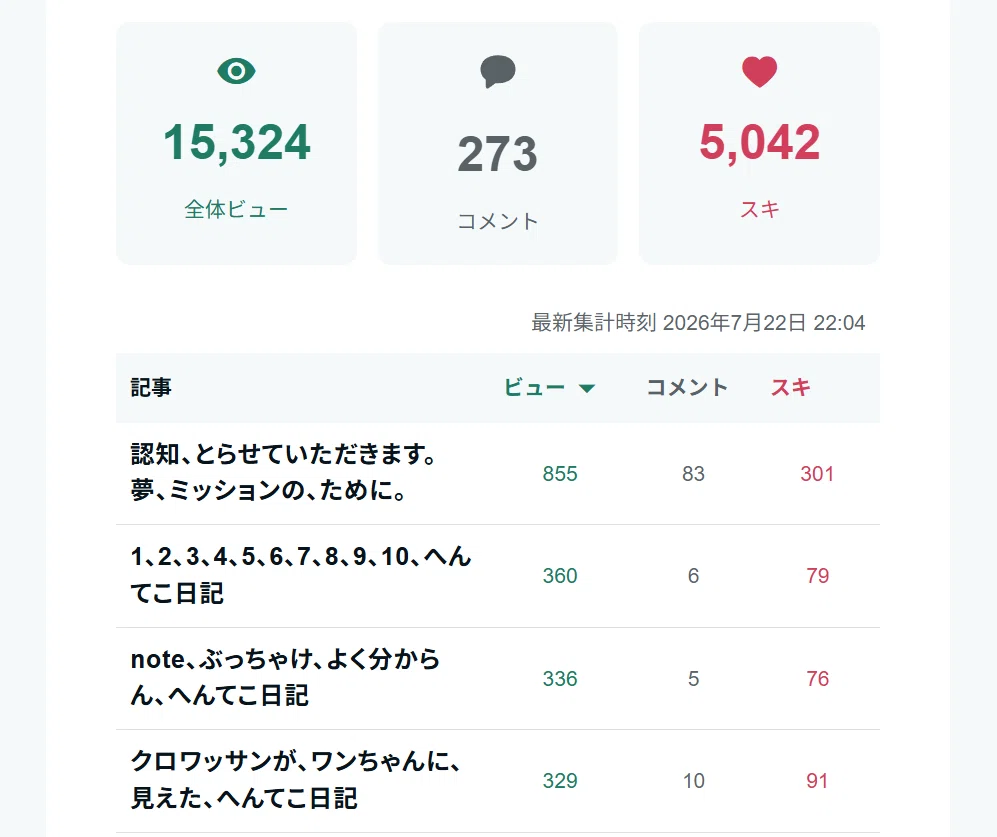Click the green eye icon for total views
Image resolution: width=997 pixels, height=837 pixels.
236,71
